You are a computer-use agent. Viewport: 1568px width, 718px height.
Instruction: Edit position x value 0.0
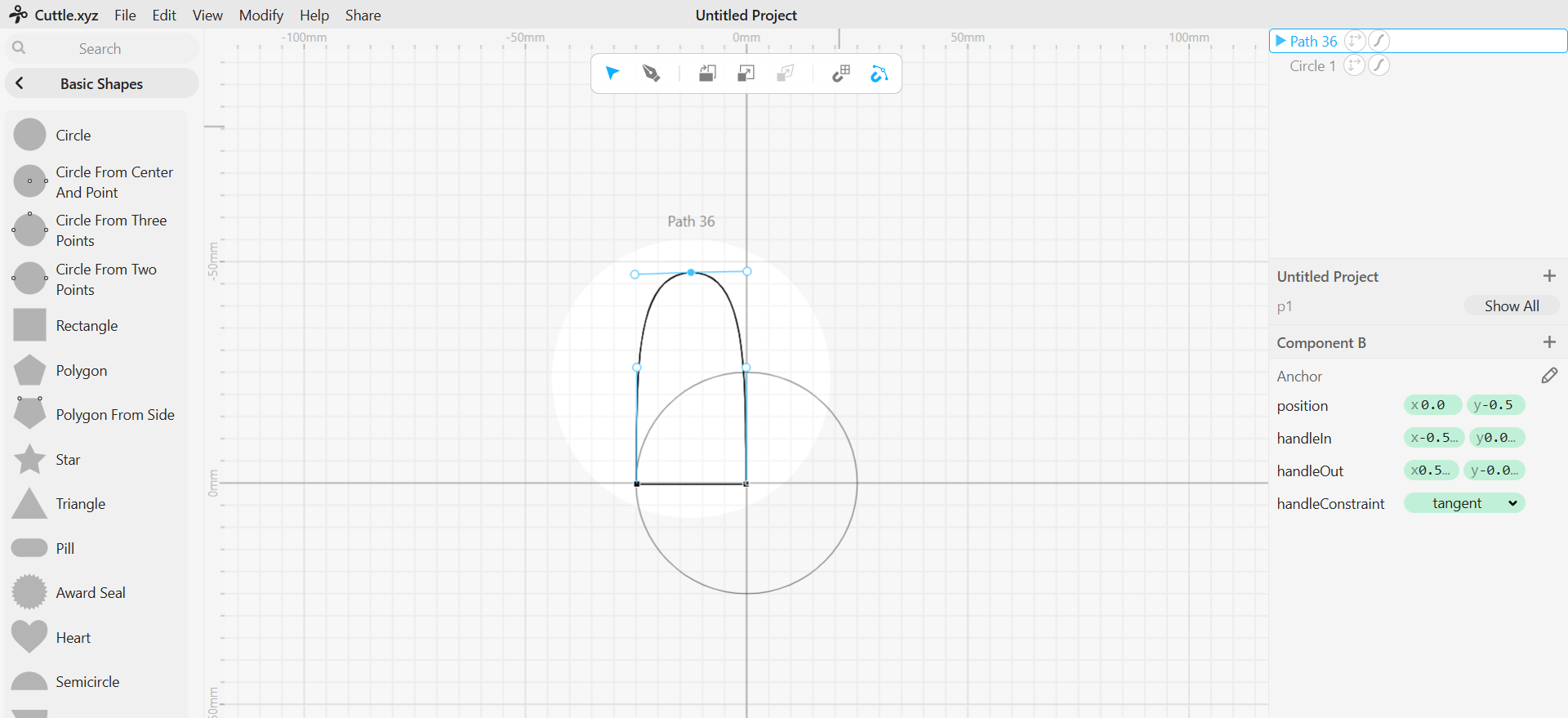1433,405
